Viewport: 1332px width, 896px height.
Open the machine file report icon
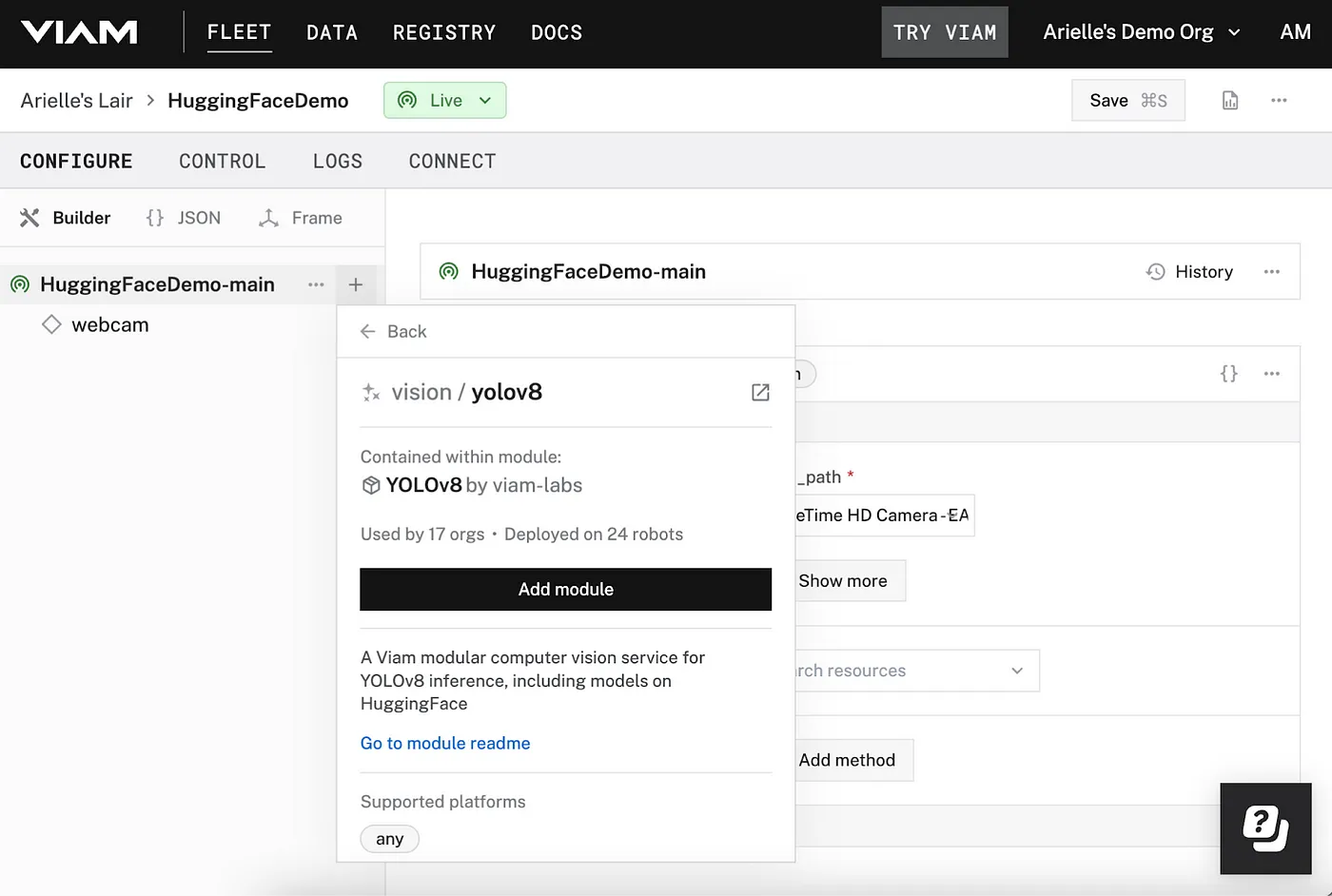pos(1230,101)
